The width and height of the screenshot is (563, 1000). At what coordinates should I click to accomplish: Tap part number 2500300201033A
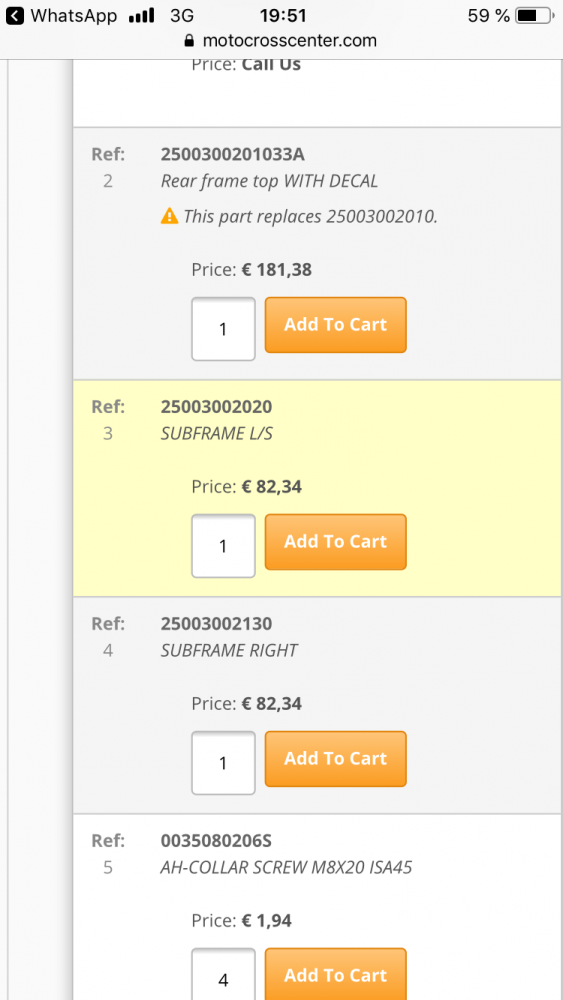233,154
